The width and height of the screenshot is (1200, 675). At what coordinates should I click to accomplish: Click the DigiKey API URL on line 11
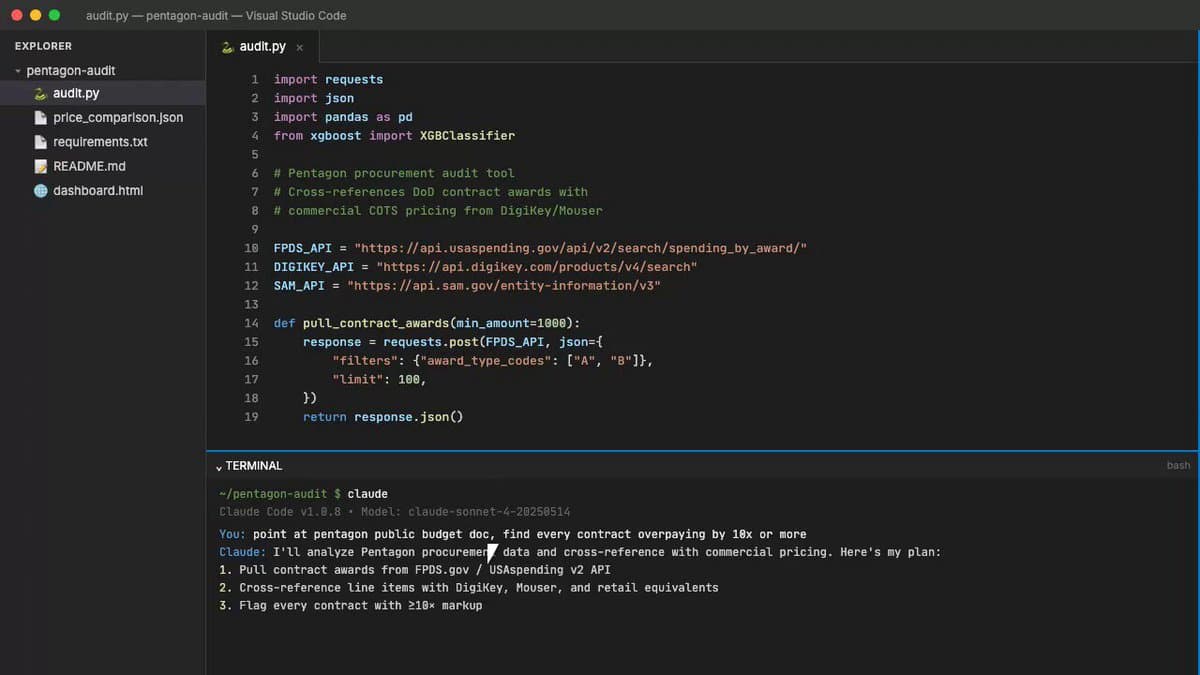[536, 267]
